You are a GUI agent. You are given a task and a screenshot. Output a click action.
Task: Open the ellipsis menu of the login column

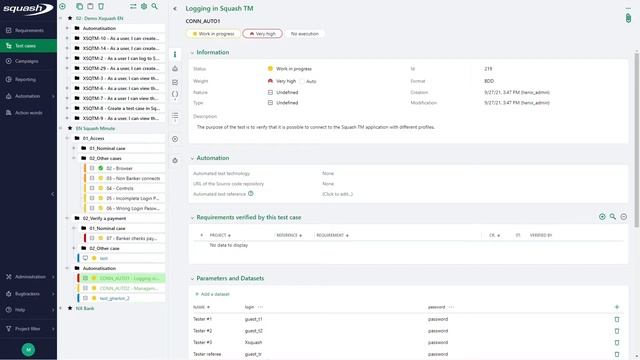(x=260, y=307)
